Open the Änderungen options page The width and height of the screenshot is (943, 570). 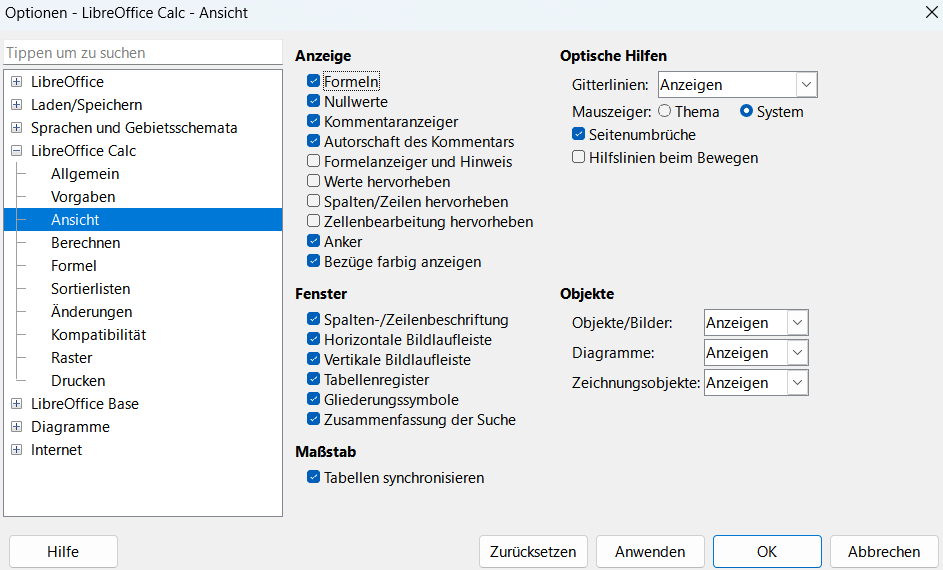point(91,311)
